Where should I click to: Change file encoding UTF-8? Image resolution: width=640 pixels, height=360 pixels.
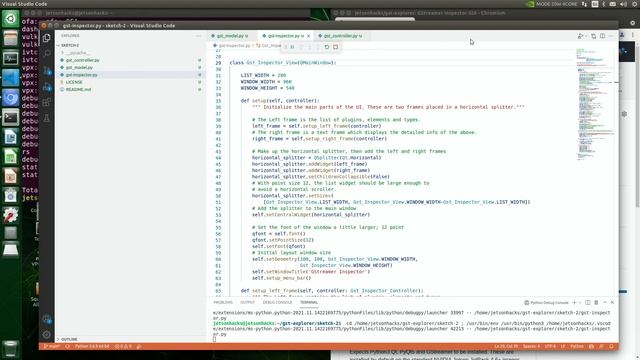coord(550,347)
